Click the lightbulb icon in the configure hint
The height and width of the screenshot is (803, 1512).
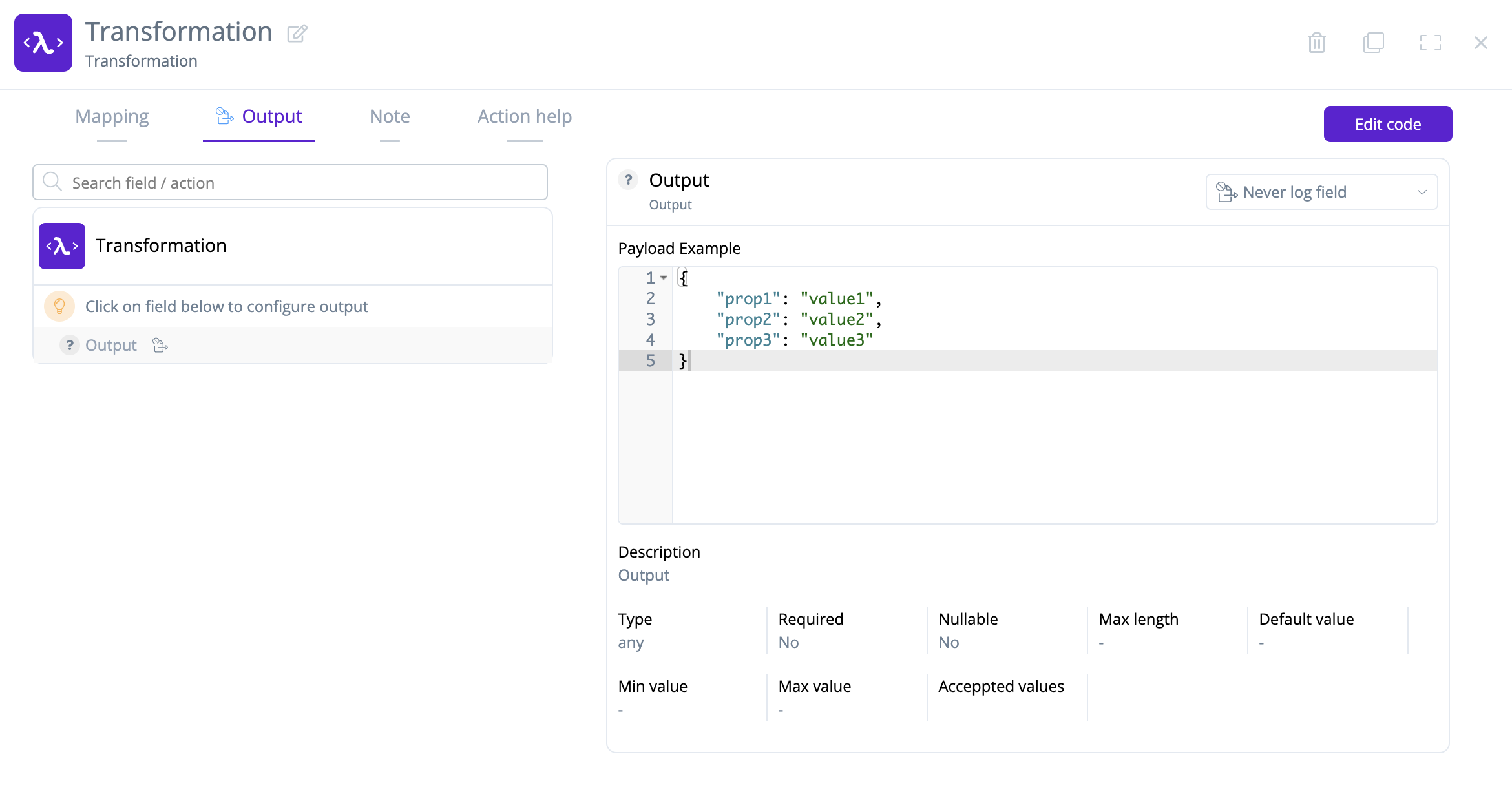point(59,306)
